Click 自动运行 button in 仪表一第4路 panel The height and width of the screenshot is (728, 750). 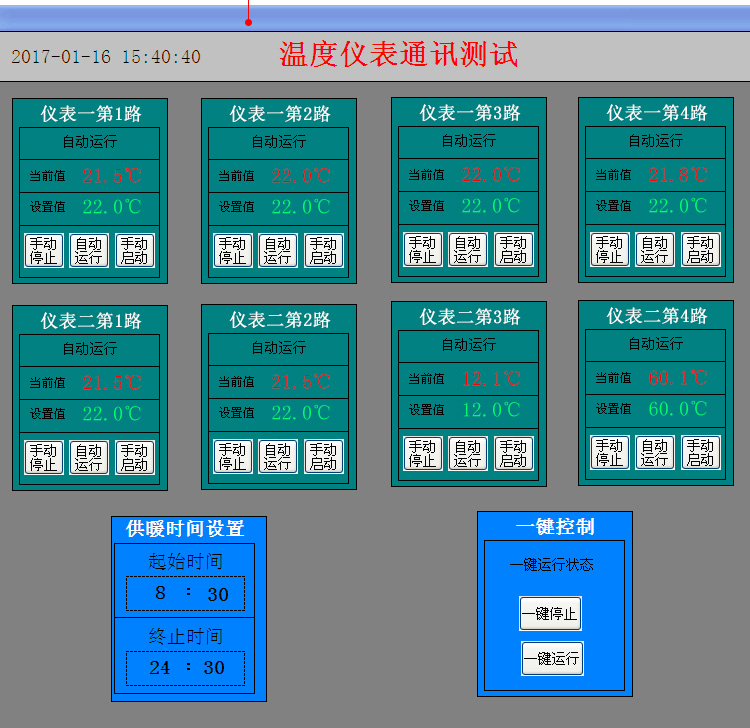(655, 250)
